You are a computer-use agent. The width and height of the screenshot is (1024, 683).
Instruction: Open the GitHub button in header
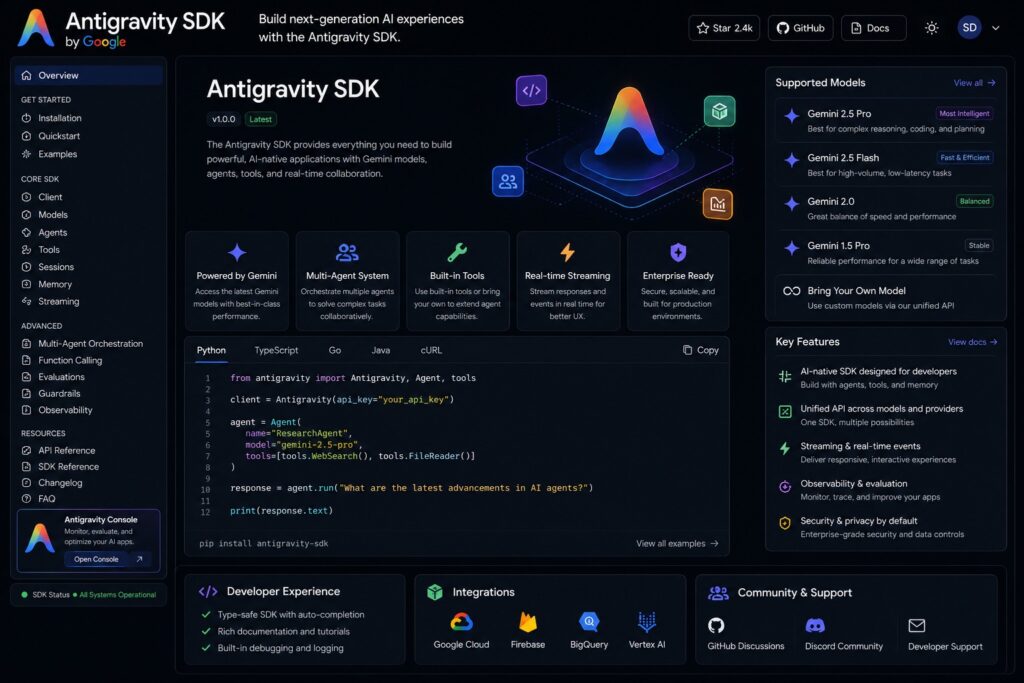tap(801, 28)
